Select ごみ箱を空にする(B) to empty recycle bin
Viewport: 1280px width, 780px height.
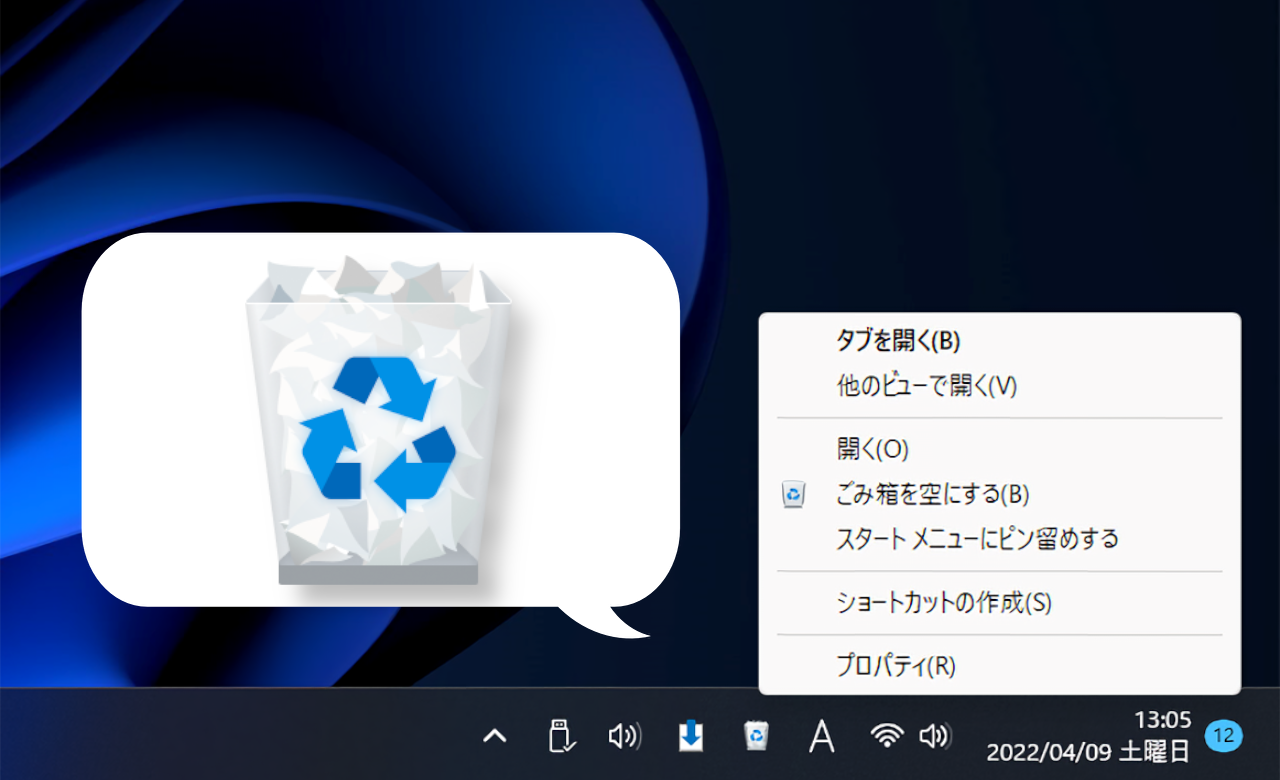pyautogui.click(x=999, y=494)
